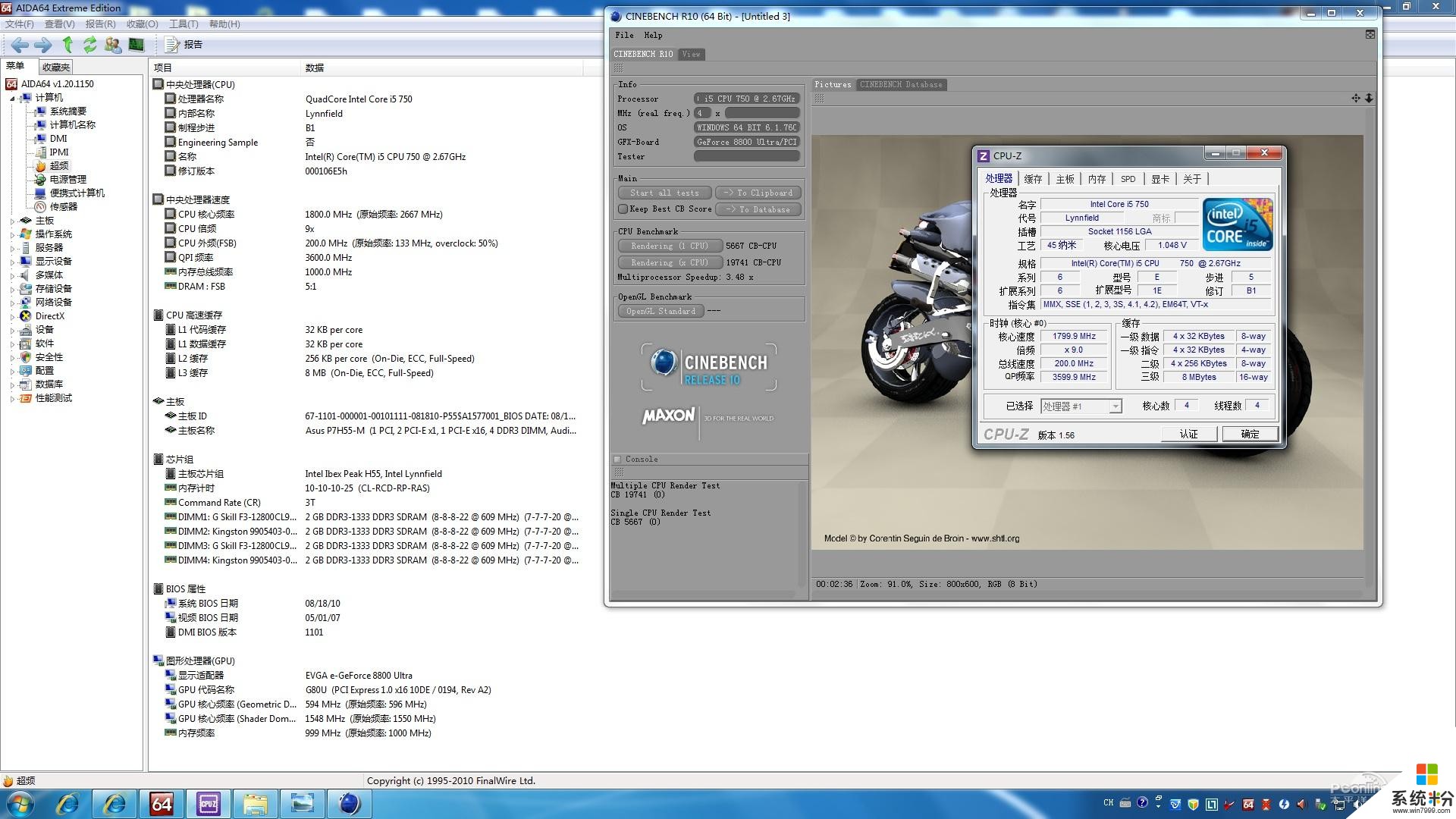Expand the 存储设备 tree node
Screen dimensions: 1456x819
pyautogui.click(x=13, y=289)
